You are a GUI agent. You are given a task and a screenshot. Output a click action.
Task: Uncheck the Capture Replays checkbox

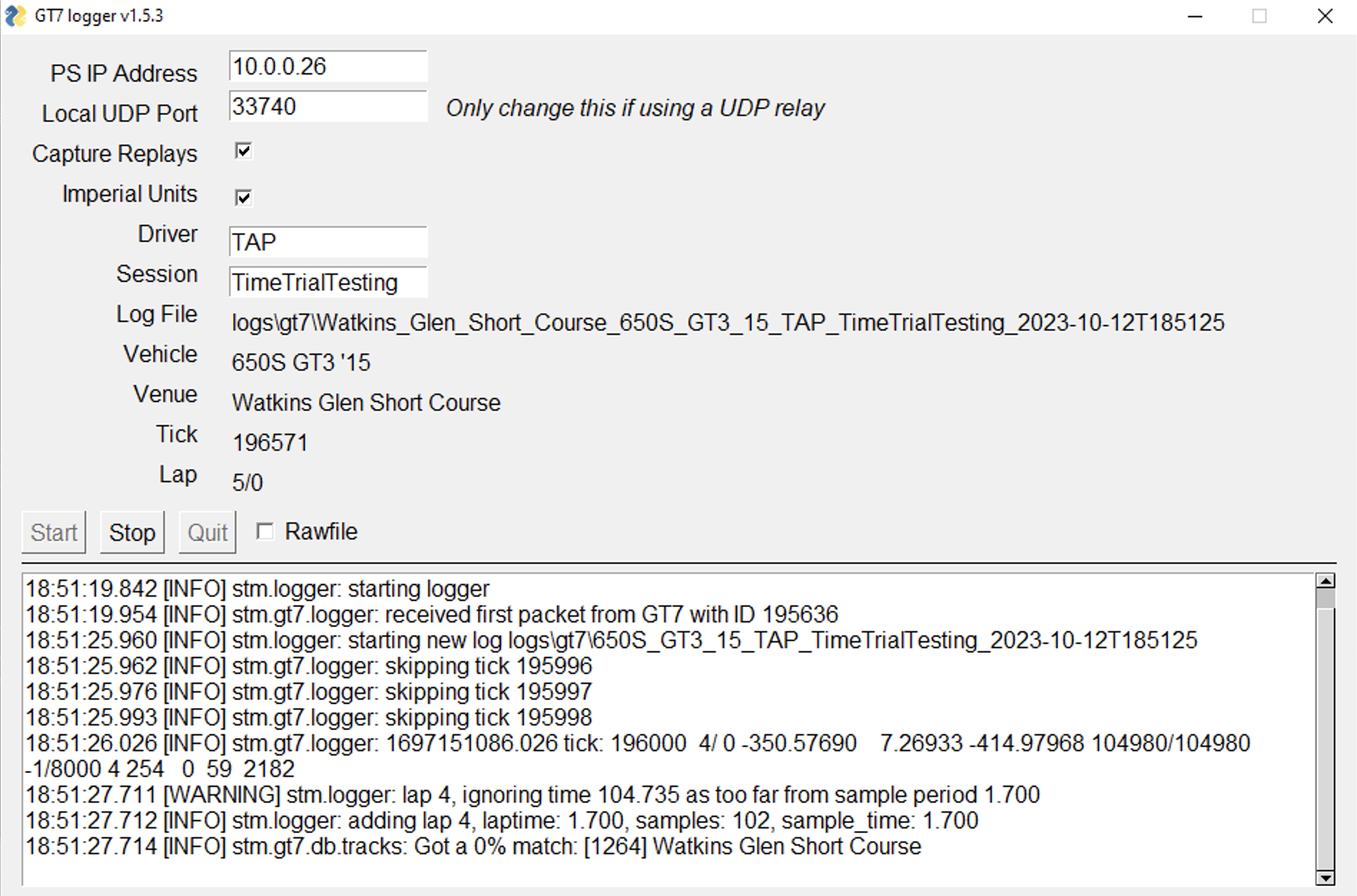click(243, 151)
